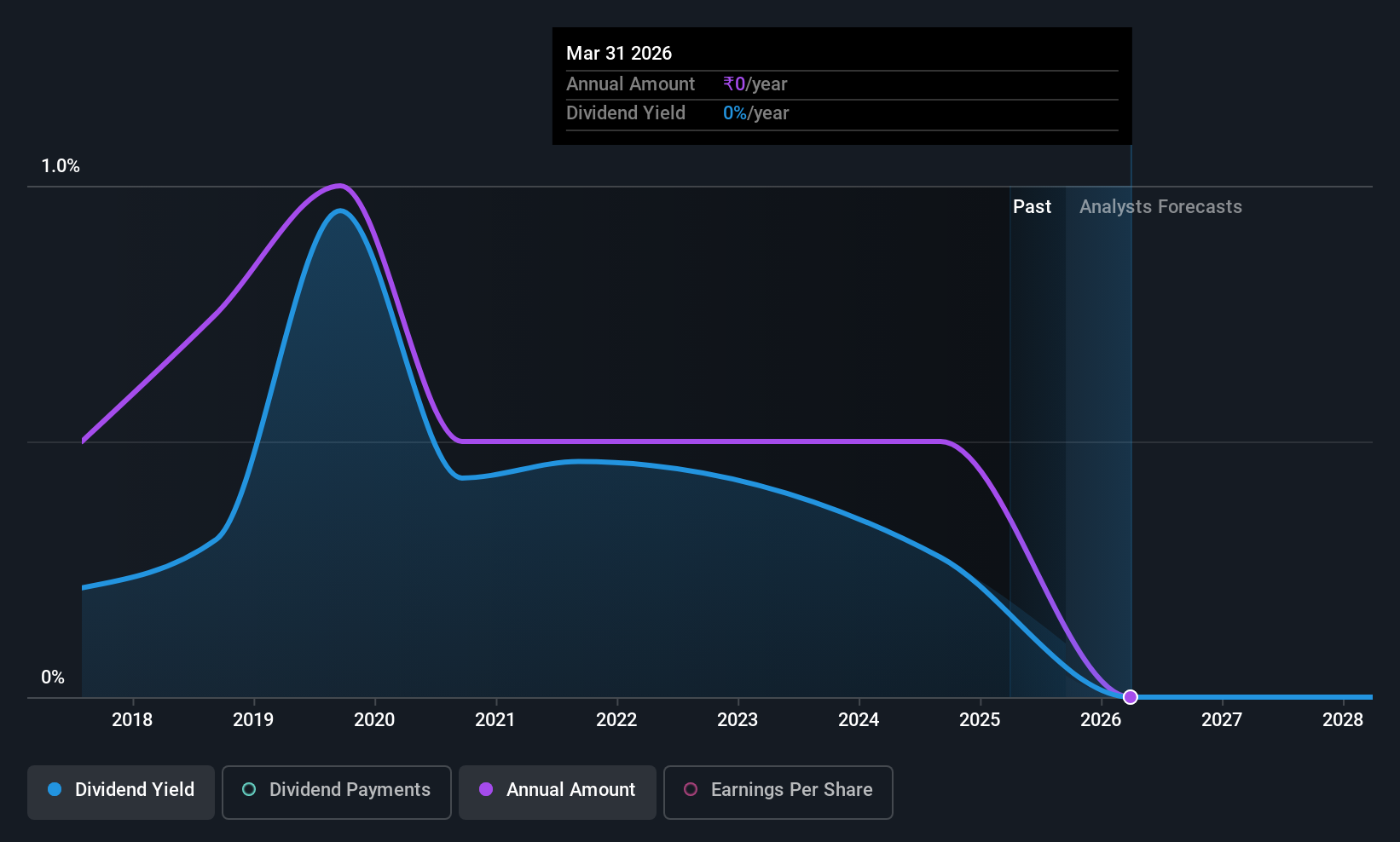Click the Past region label
Viewport: 1400px width, 842px height.
tap(1032, 207)
